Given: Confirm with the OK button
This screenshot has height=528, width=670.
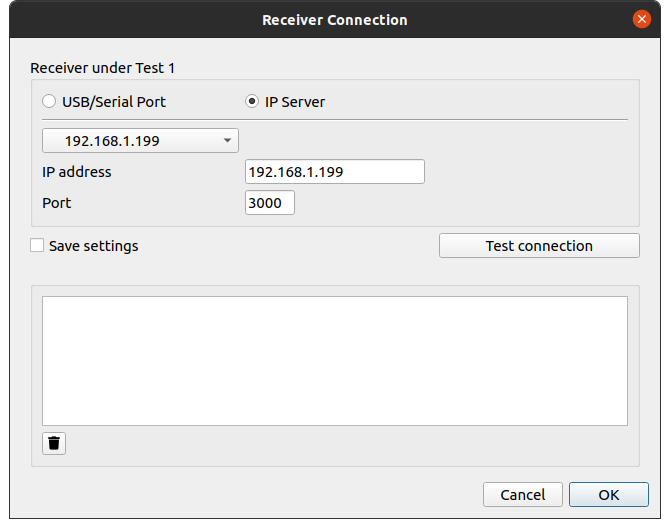Looking at the screenshot, I should [608, 494].
